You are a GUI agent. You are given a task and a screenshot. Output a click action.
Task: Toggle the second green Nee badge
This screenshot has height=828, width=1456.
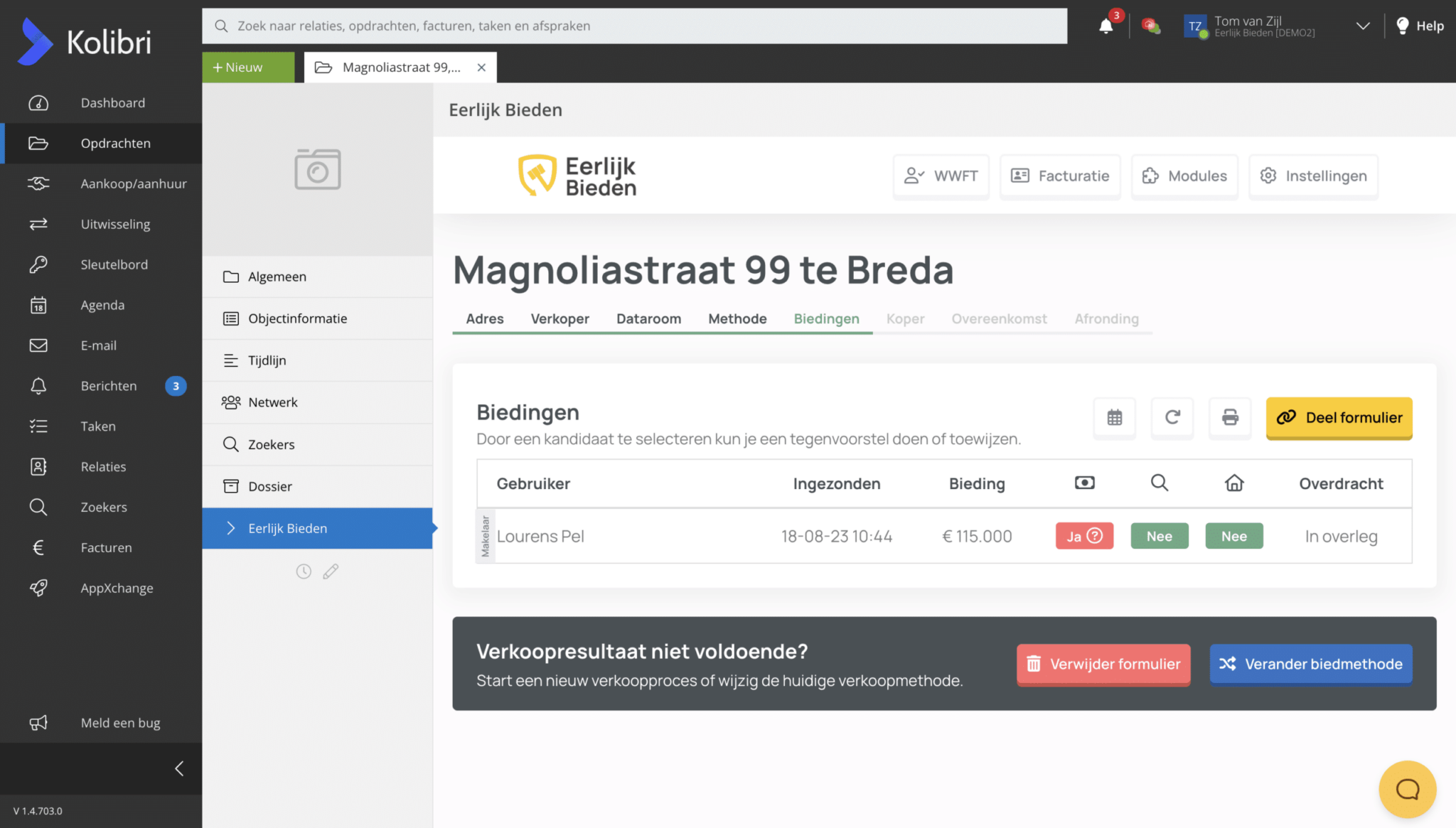click(x=1233, y=537)
